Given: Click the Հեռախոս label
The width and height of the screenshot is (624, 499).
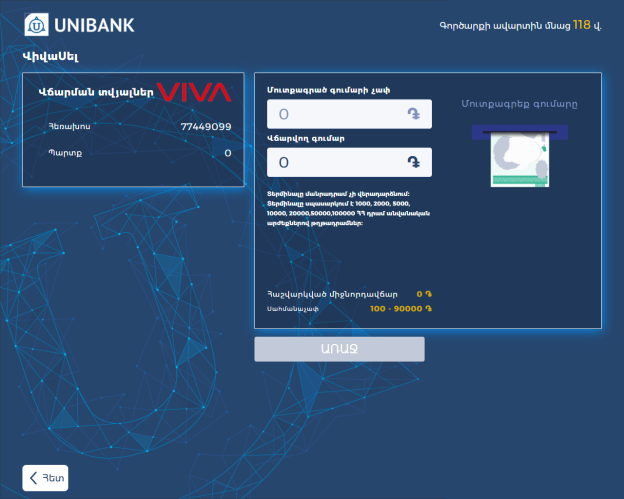Looking at the screenshot, I should 69,126.
